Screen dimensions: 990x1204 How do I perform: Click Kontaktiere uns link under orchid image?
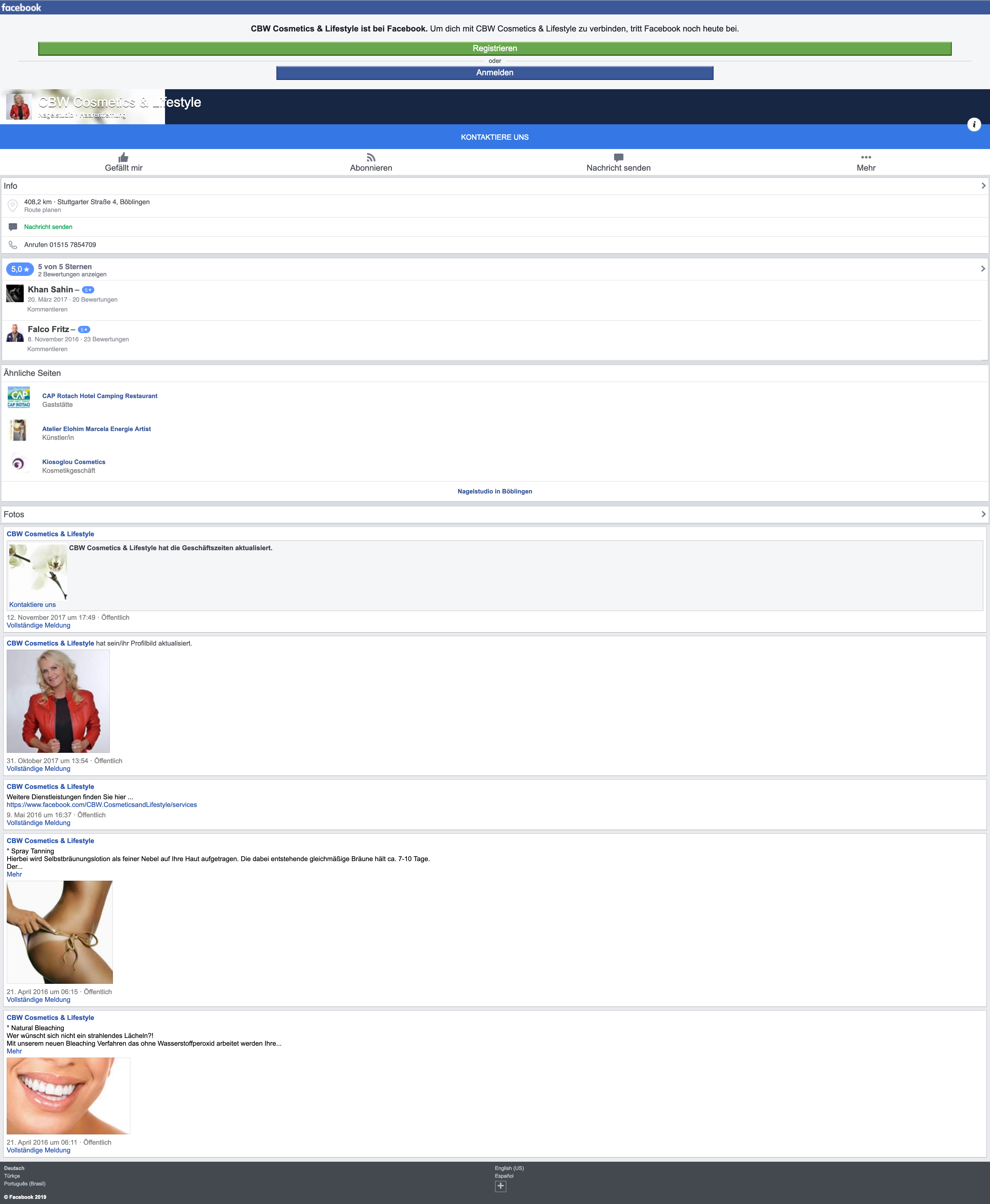point(32,605)
